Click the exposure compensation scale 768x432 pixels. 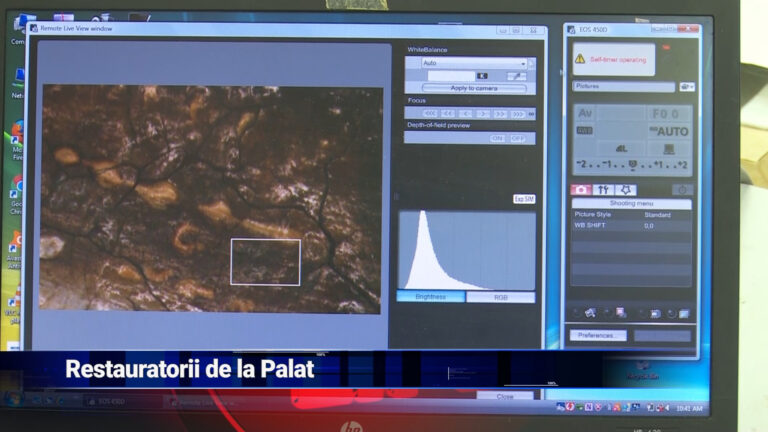click(x=631, y=165)
